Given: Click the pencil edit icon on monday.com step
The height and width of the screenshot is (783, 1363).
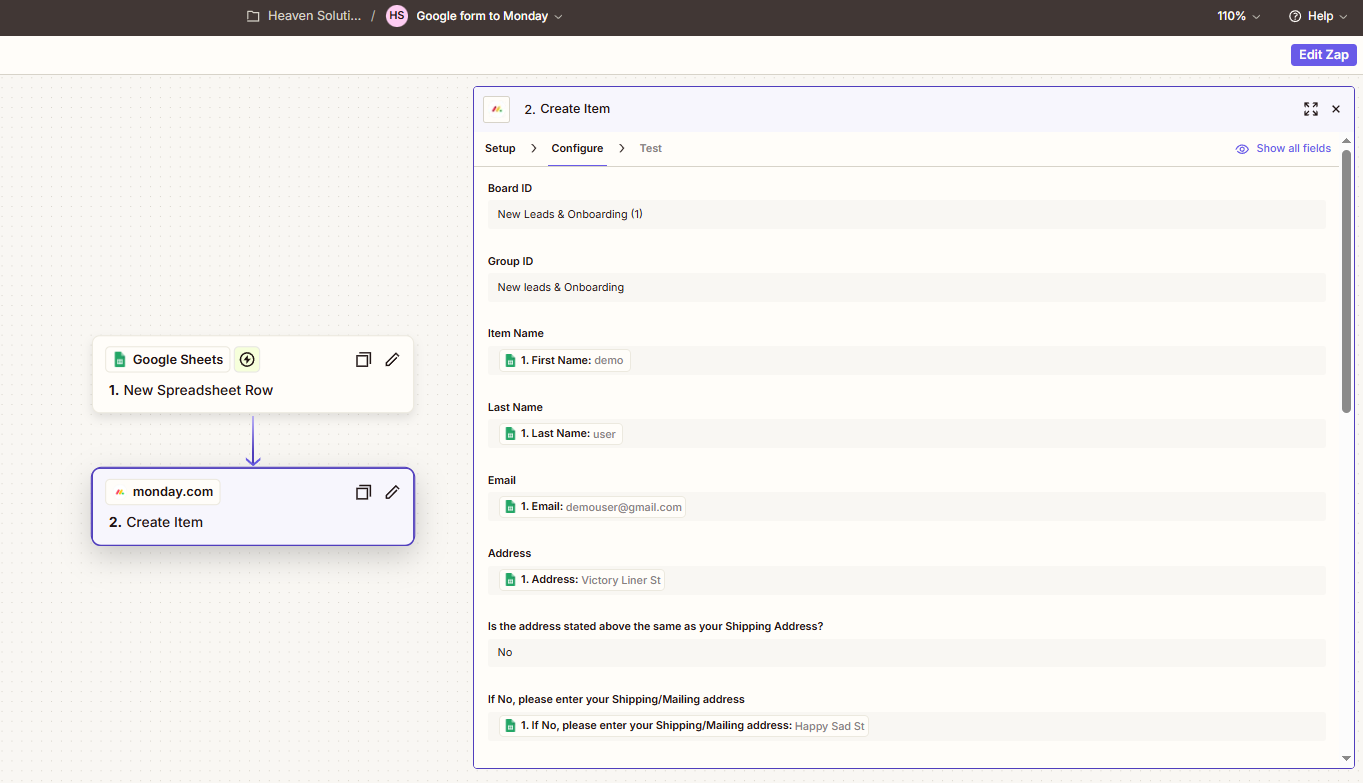Looking at the screenshot, I should coord(392,492).
